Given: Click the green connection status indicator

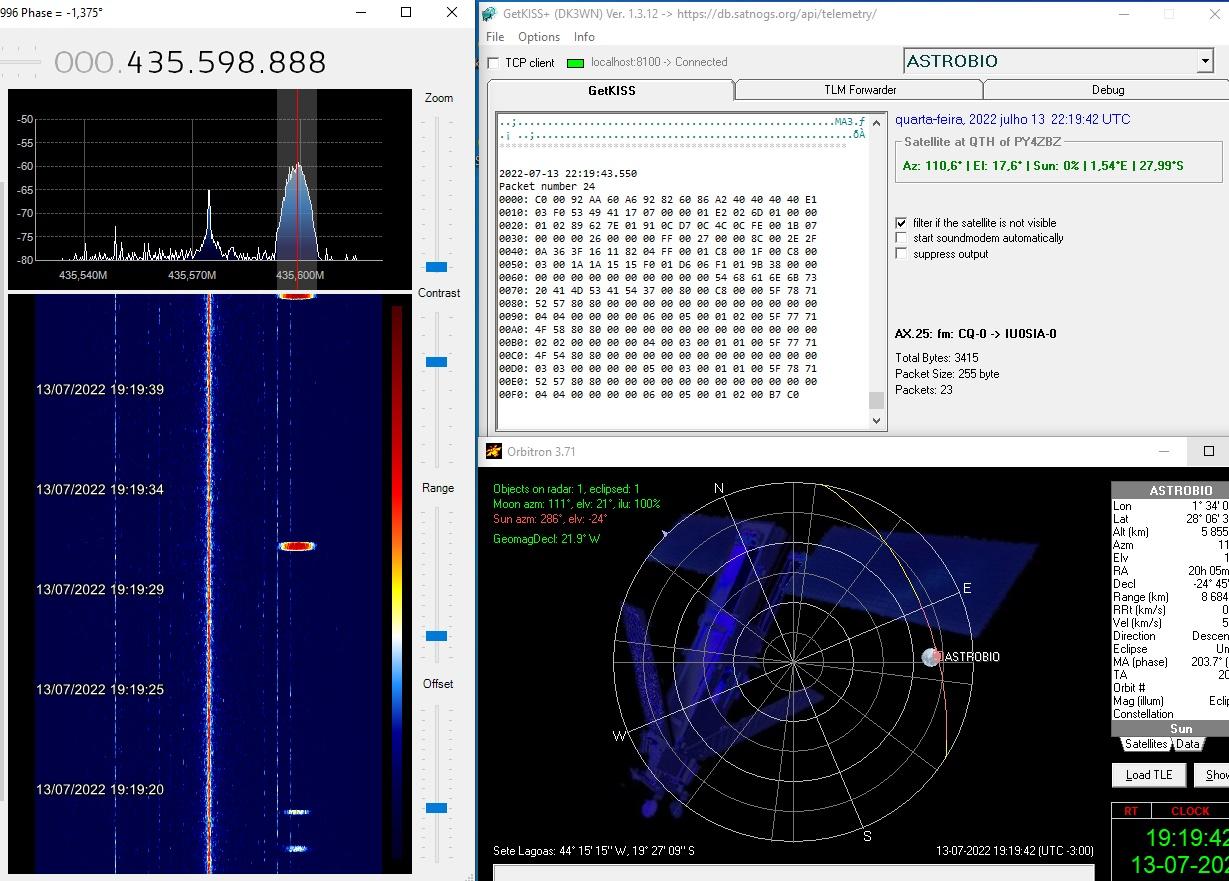Looking at the screenshot, I should tap(575, 63).
